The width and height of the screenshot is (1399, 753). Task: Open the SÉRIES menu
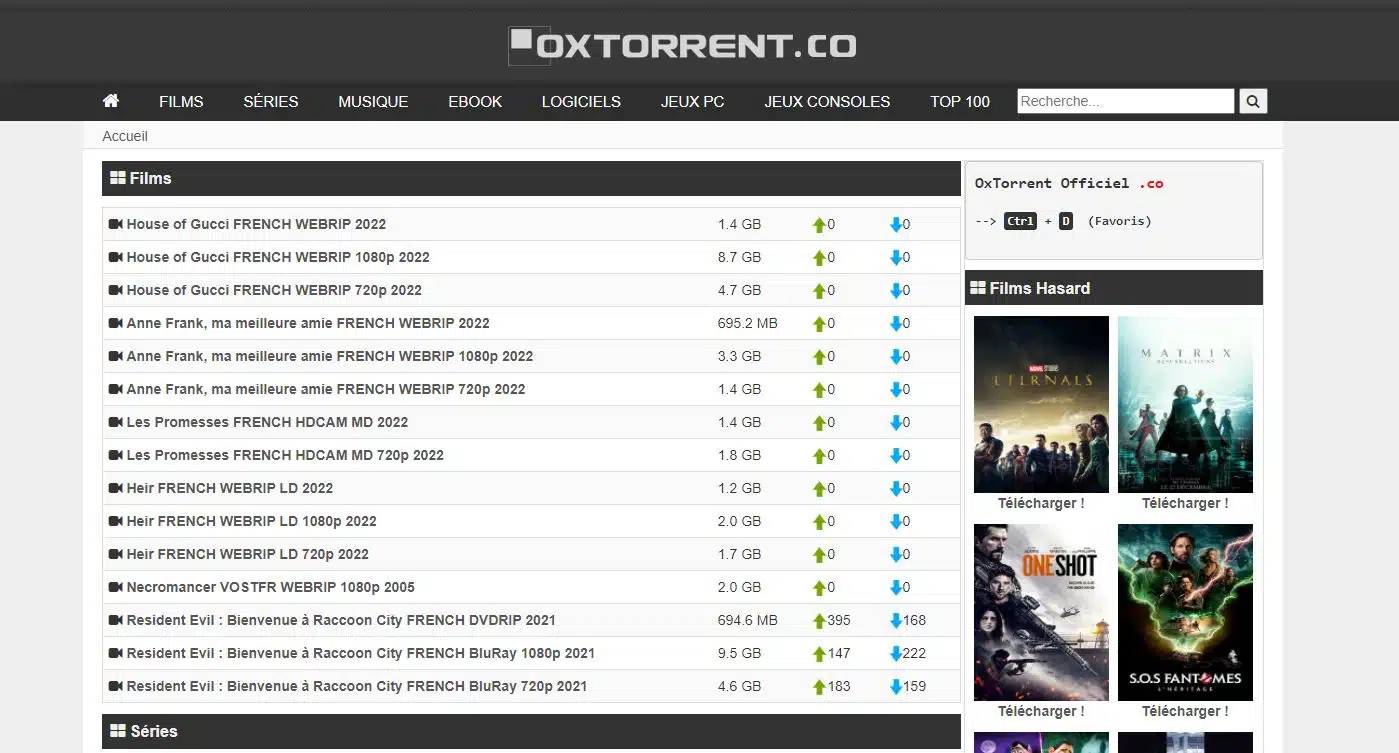pyautogui.click(x=271, y=101)
